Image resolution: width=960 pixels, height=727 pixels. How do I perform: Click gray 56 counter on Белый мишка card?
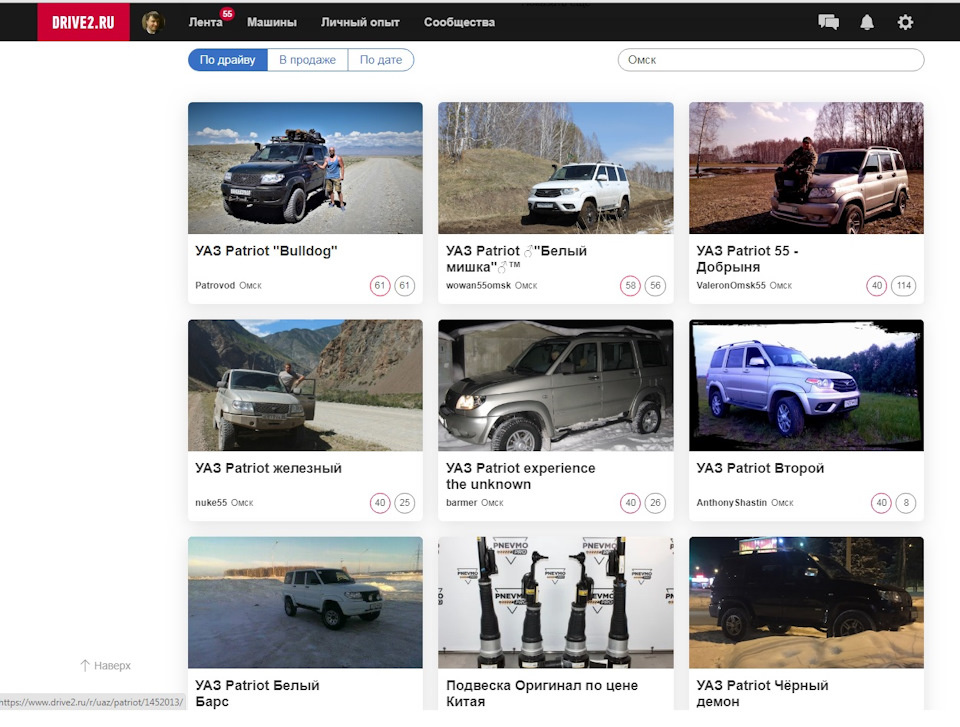[x=655, y=285]
